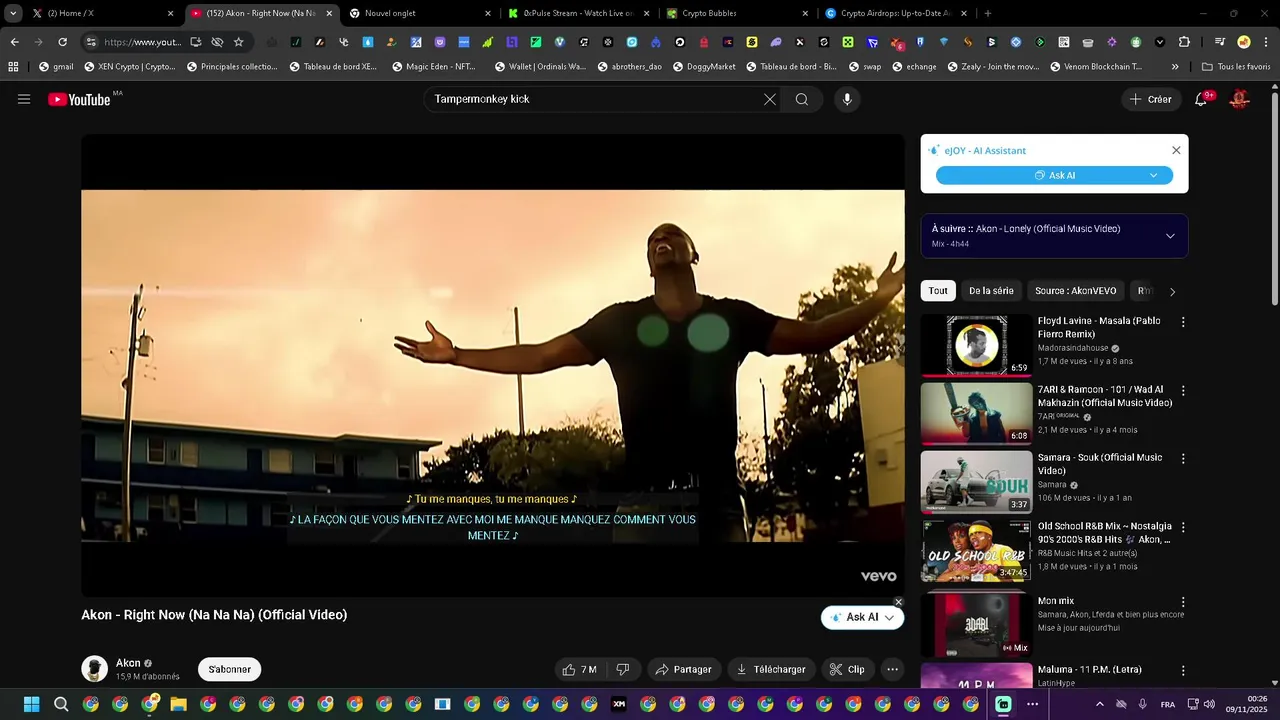Open options for 7ARI & Ramoon video
The height and width of the screenshot is (720, 1280).
tap(1183, 390)
